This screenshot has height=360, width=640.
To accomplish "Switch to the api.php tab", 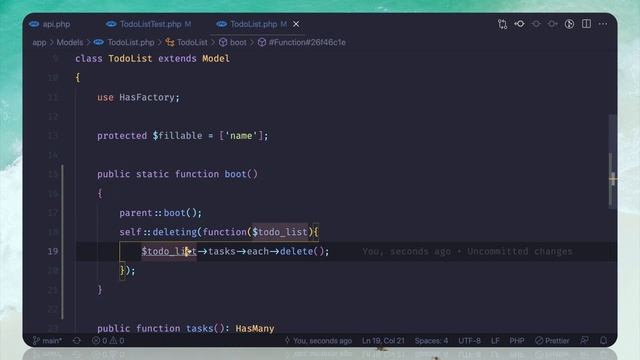I will click(49, 24).
